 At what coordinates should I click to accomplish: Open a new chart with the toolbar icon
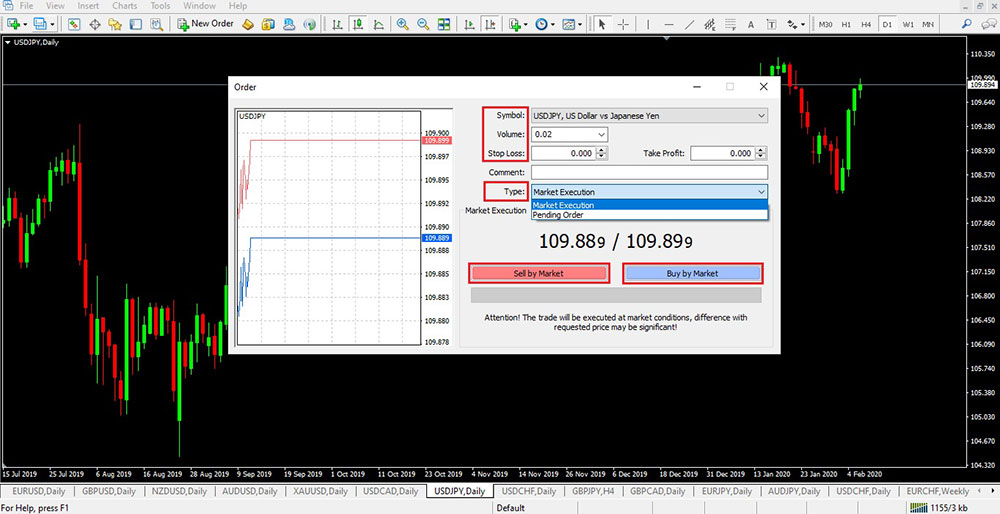(13, 24)
